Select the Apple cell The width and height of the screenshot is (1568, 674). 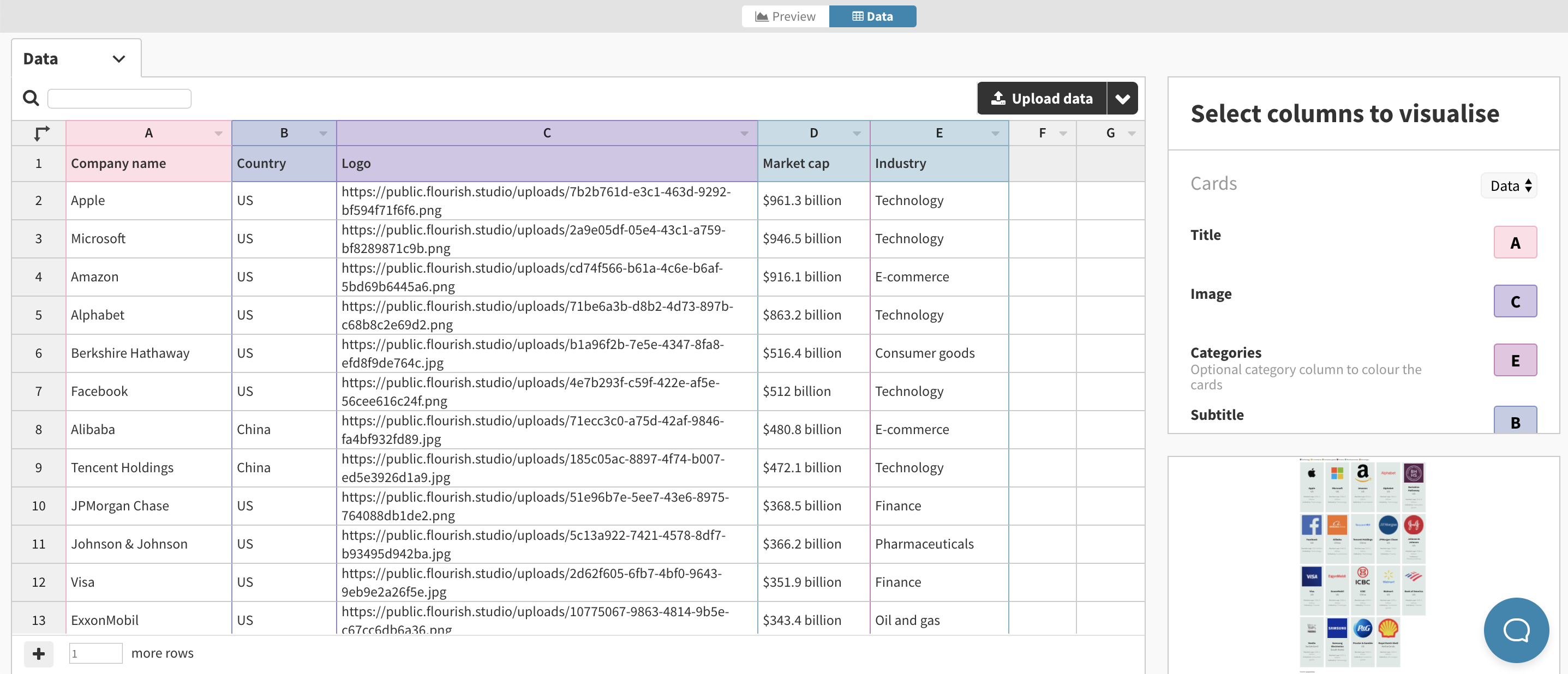[148, 201]
